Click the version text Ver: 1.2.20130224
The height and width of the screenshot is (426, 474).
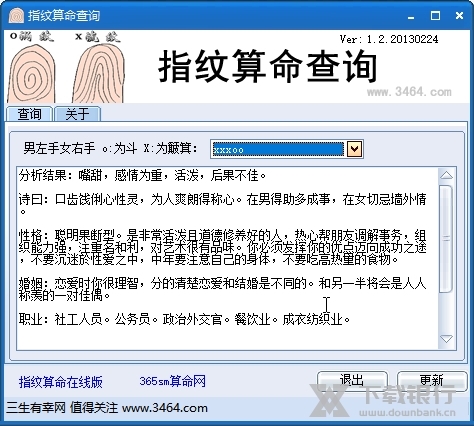(389, 39)
